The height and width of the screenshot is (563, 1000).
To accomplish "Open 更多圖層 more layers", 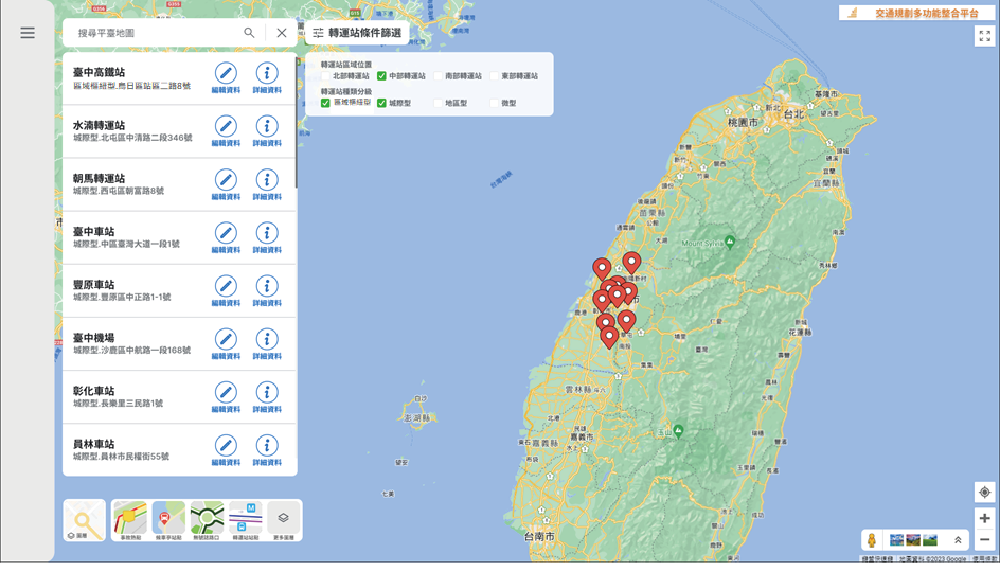I will tap(283, 520).
